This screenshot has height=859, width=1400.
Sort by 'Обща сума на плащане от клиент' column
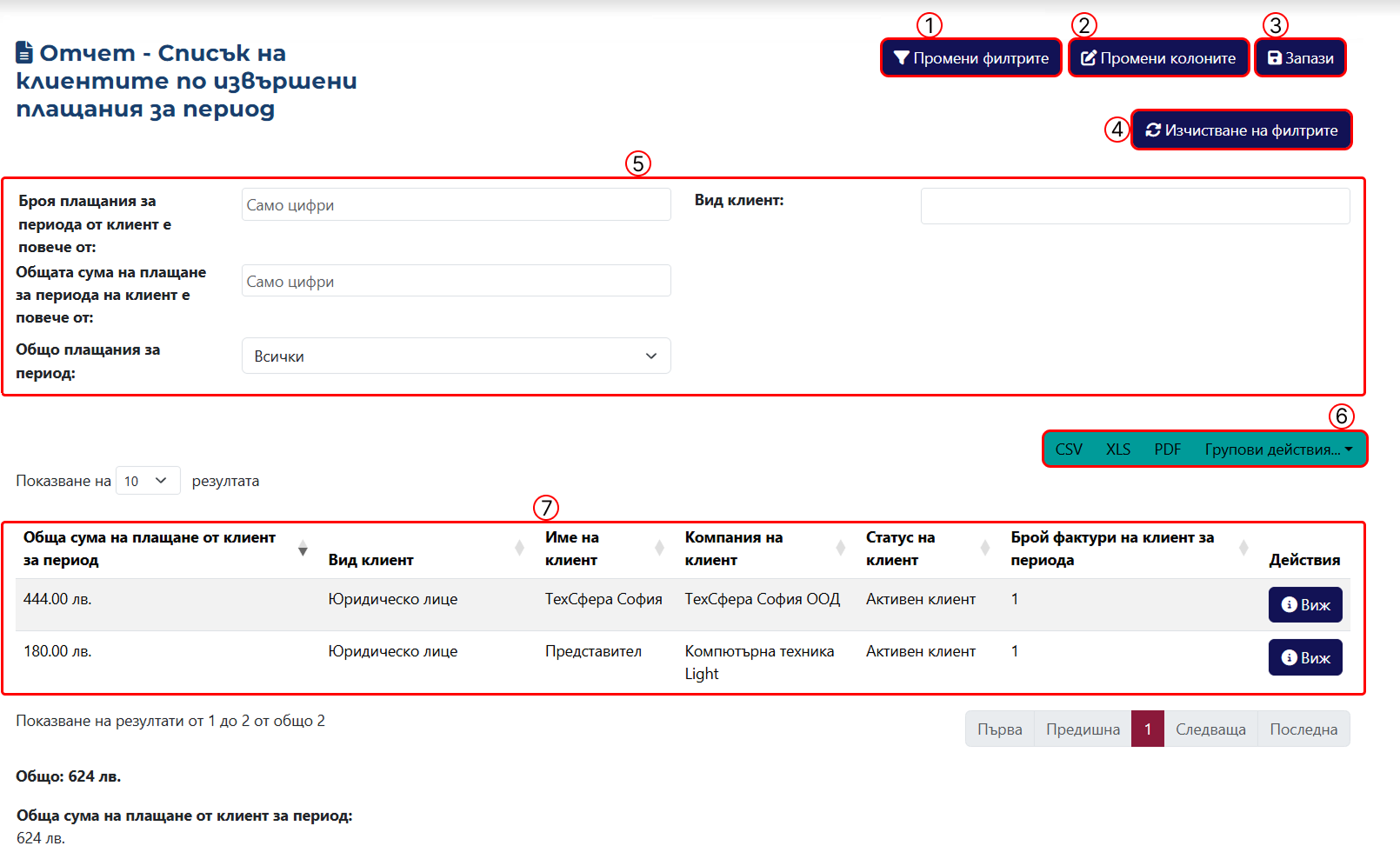pyautogui.click(x=165, y=549)
